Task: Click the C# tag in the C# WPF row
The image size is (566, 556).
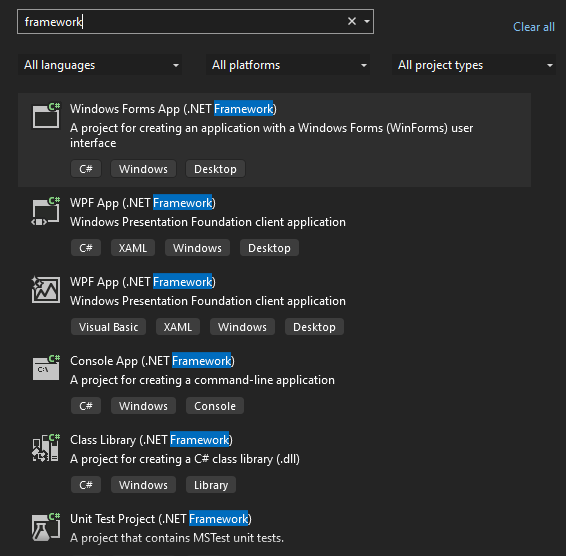Action: coord(86,248)
